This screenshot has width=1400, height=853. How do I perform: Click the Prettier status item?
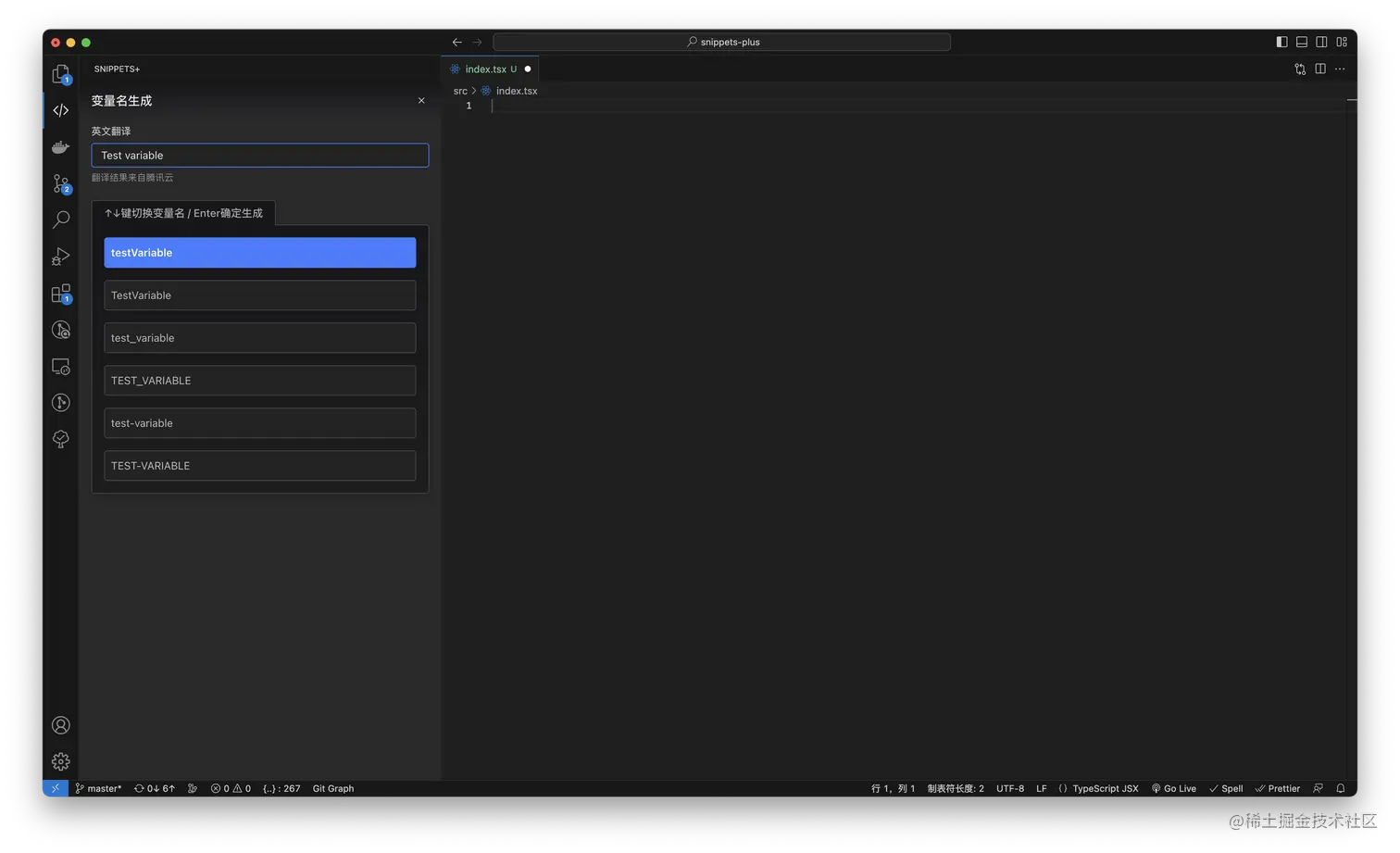[1278, 788]
